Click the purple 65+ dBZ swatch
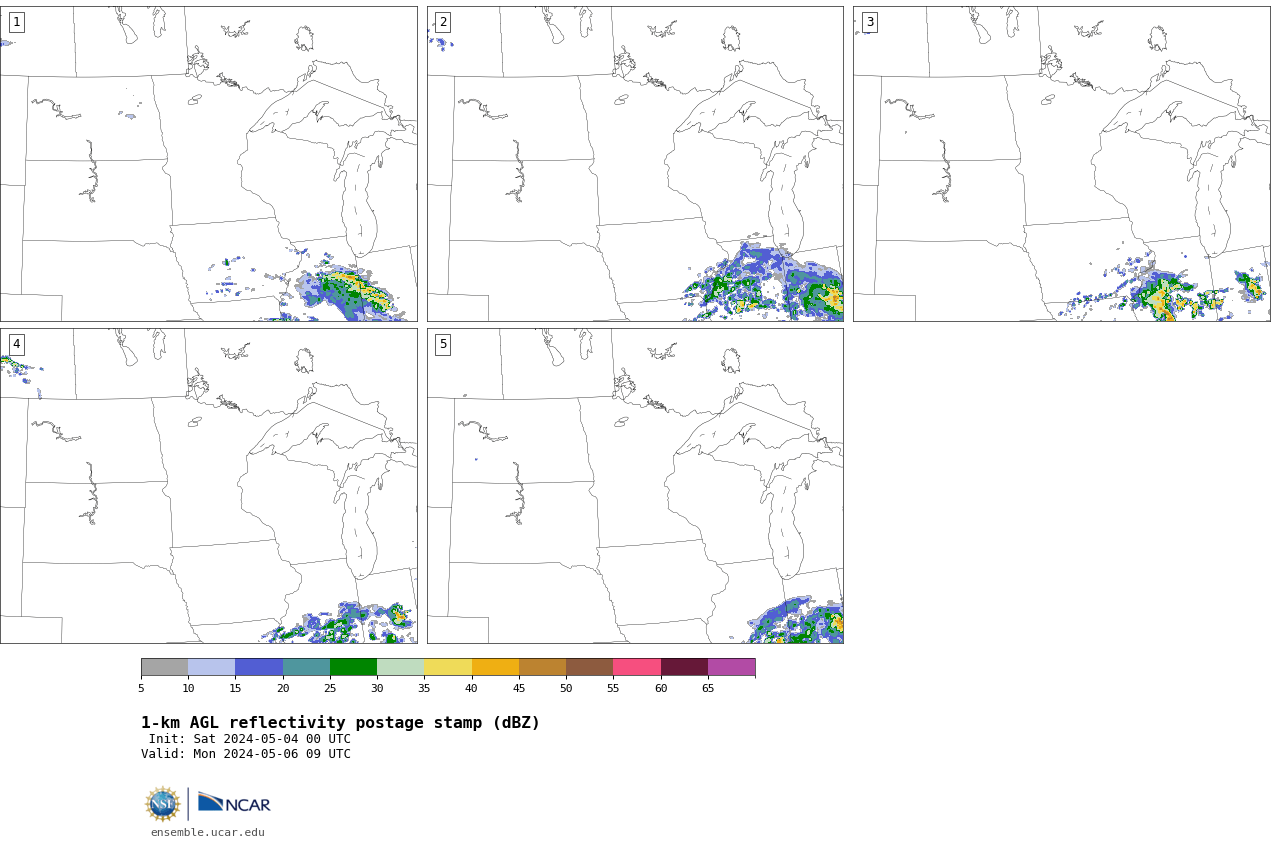Image resolution: width=1280 pixels, height=844 pixels. point(731,667)
